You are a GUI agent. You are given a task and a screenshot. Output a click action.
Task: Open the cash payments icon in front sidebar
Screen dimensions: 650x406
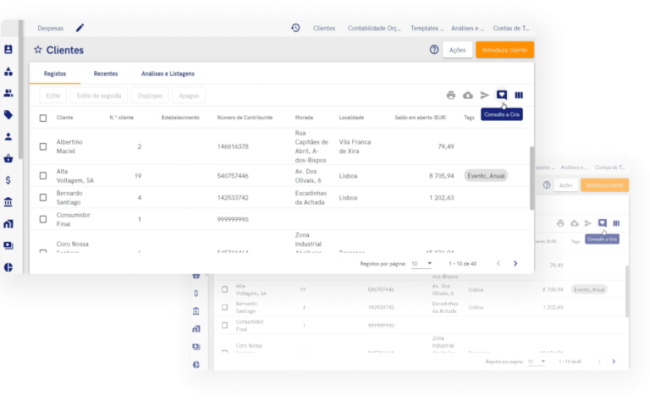click(8, 246)
